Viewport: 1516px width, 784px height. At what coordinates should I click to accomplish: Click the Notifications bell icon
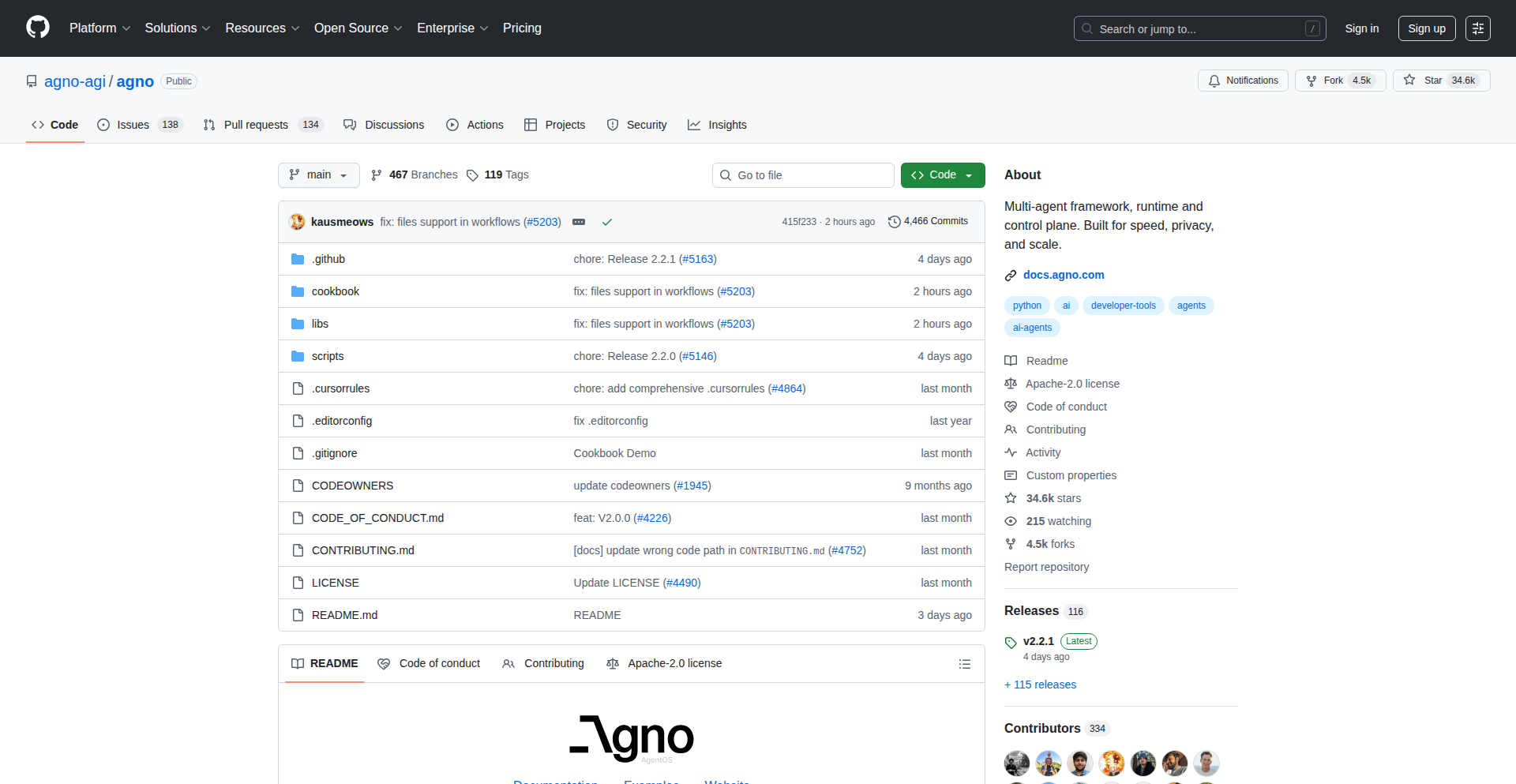tap(1215, 81)
